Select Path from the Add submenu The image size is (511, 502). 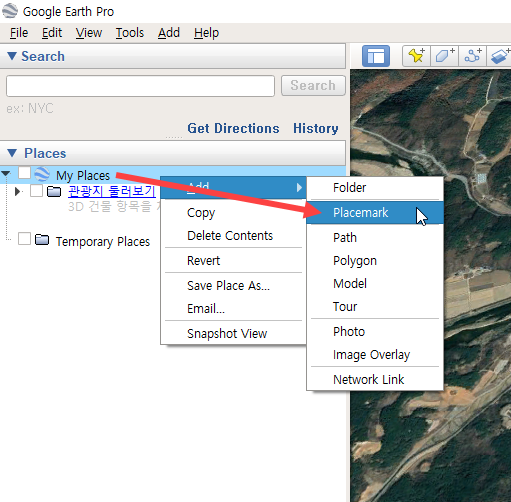click(x=375, y=237)
